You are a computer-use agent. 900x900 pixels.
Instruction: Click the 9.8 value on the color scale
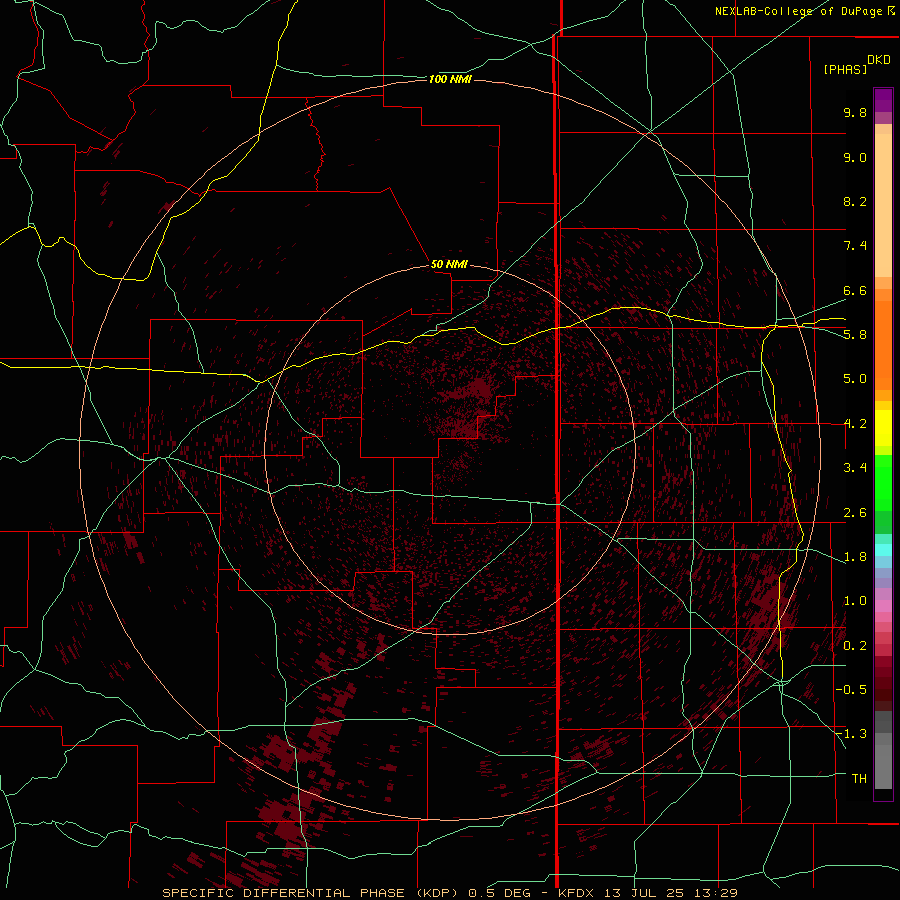855,112
